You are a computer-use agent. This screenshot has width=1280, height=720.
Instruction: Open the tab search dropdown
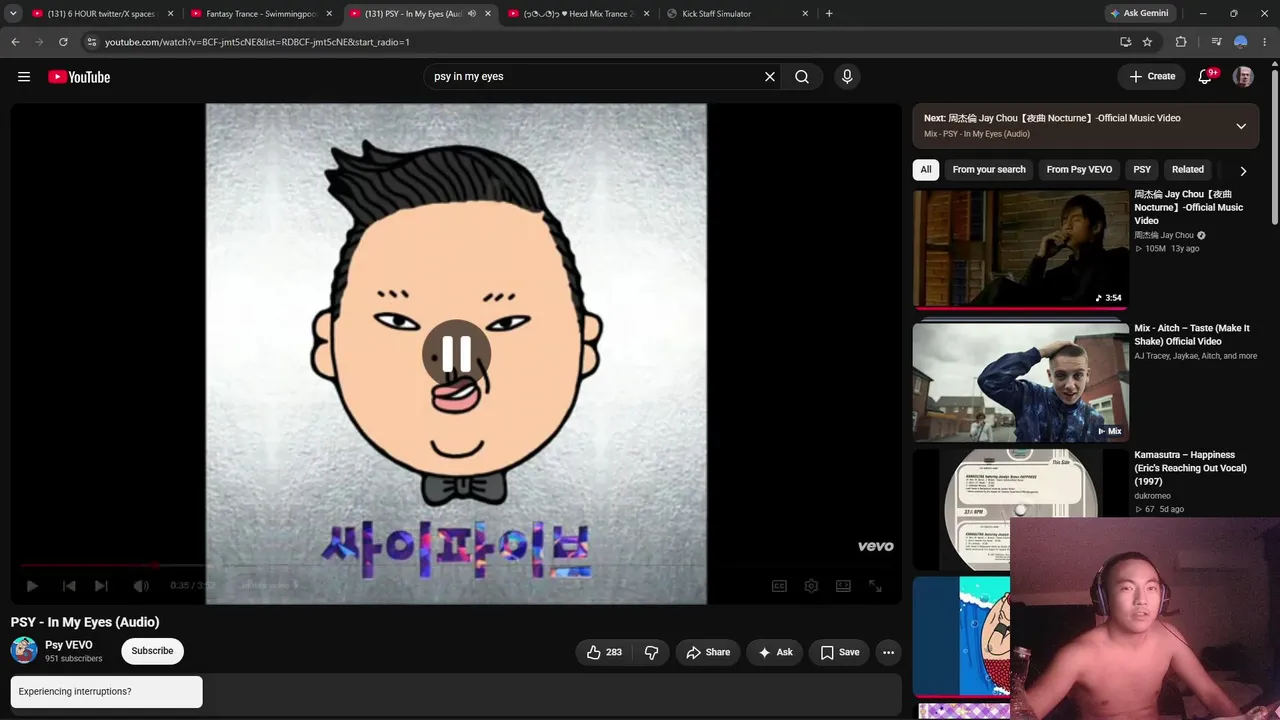click(13, 14)
